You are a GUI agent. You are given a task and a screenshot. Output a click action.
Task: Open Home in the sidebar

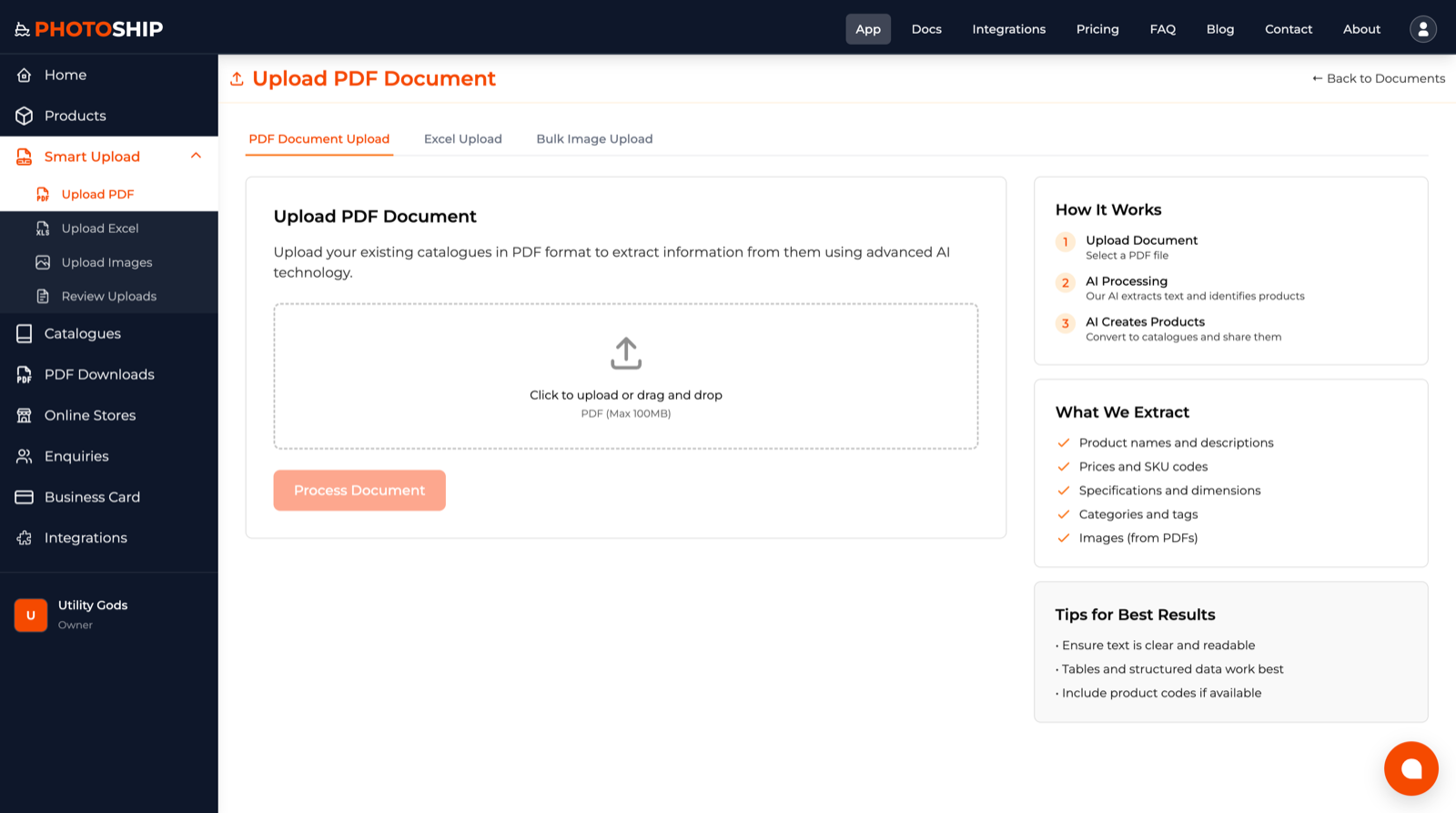[109, 75]
